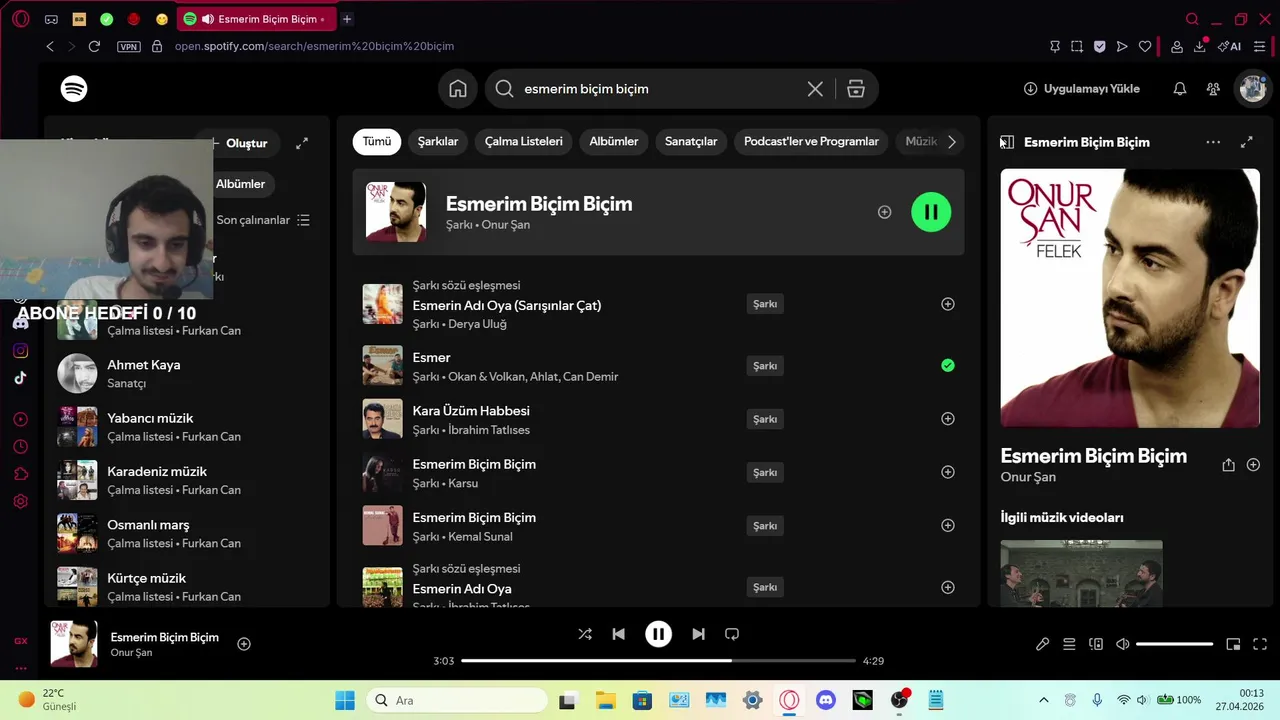
Task: Show lyrics with the microphone icon
Action: (x=1042, y=644)
